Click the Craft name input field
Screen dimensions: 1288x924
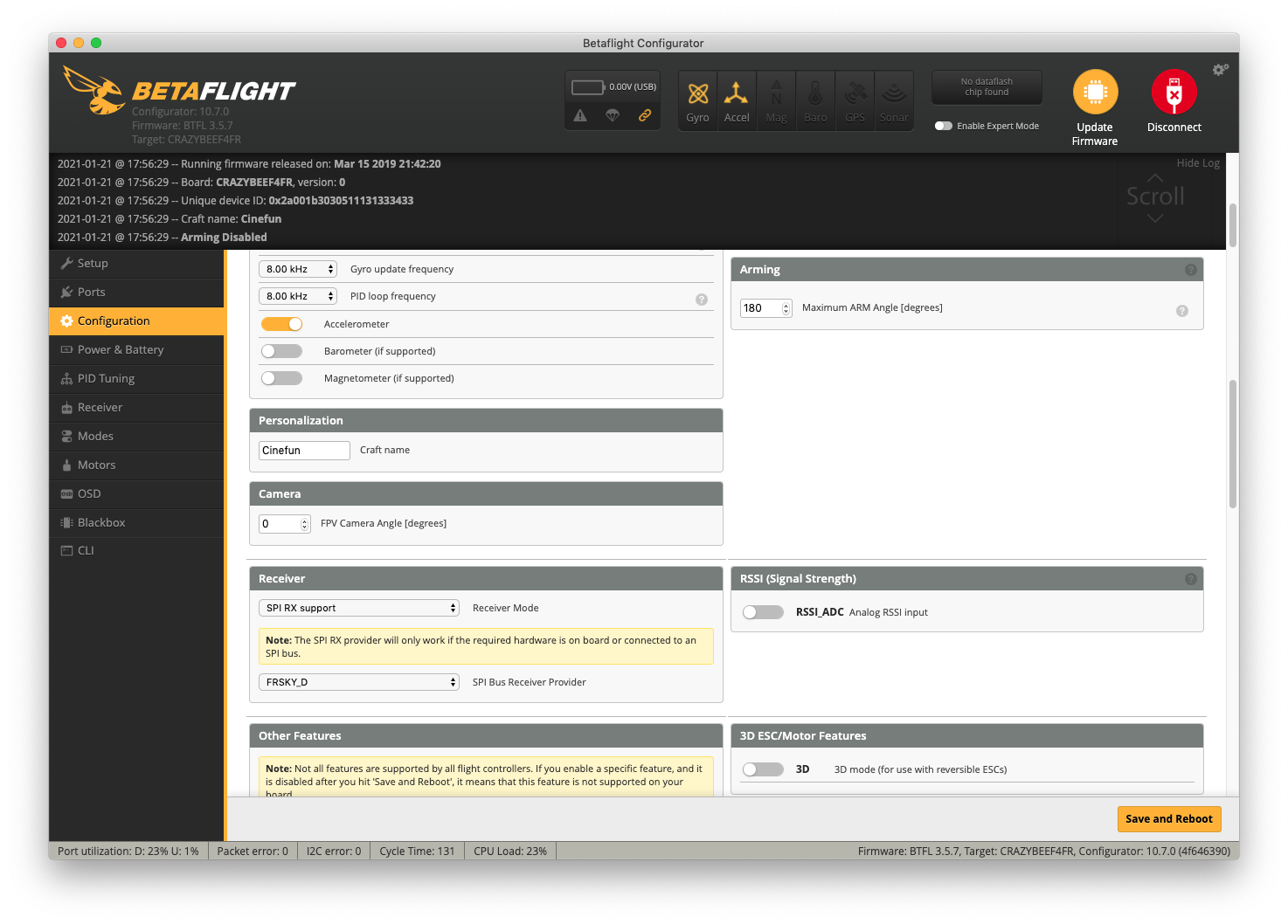pyautogui.click(x=304, y=451)
